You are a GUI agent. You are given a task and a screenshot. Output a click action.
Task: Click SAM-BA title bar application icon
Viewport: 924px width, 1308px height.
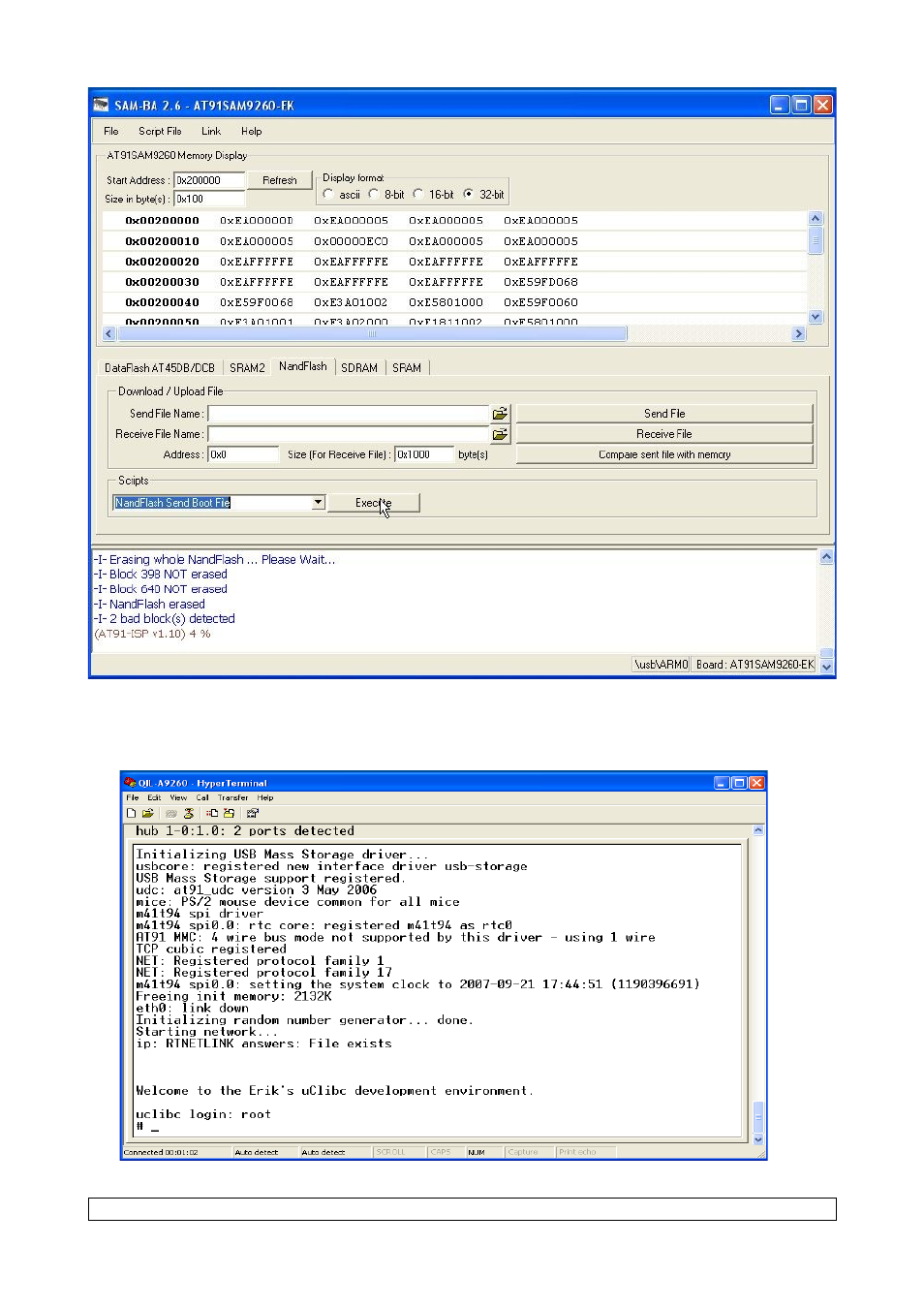tap(101, 105)
